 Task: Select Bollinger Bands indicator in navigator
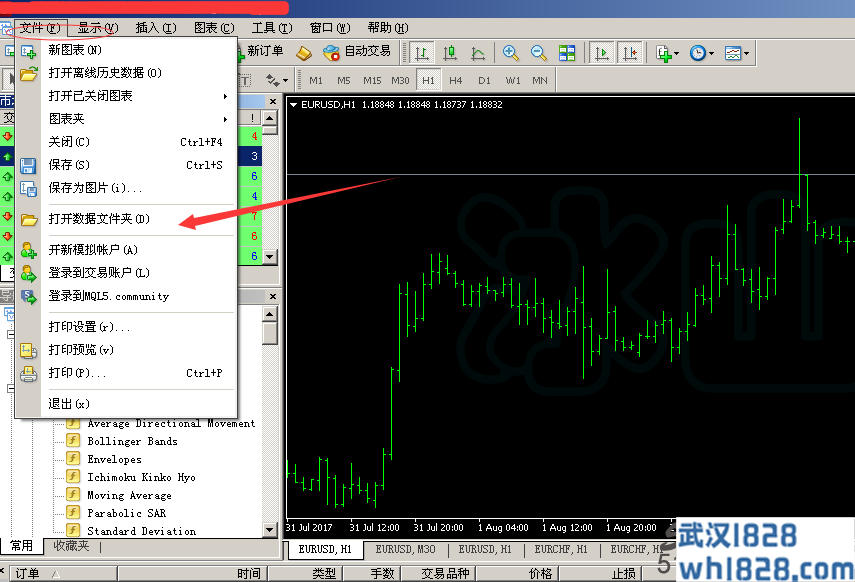pyautogui.click(x=132, y=441)
